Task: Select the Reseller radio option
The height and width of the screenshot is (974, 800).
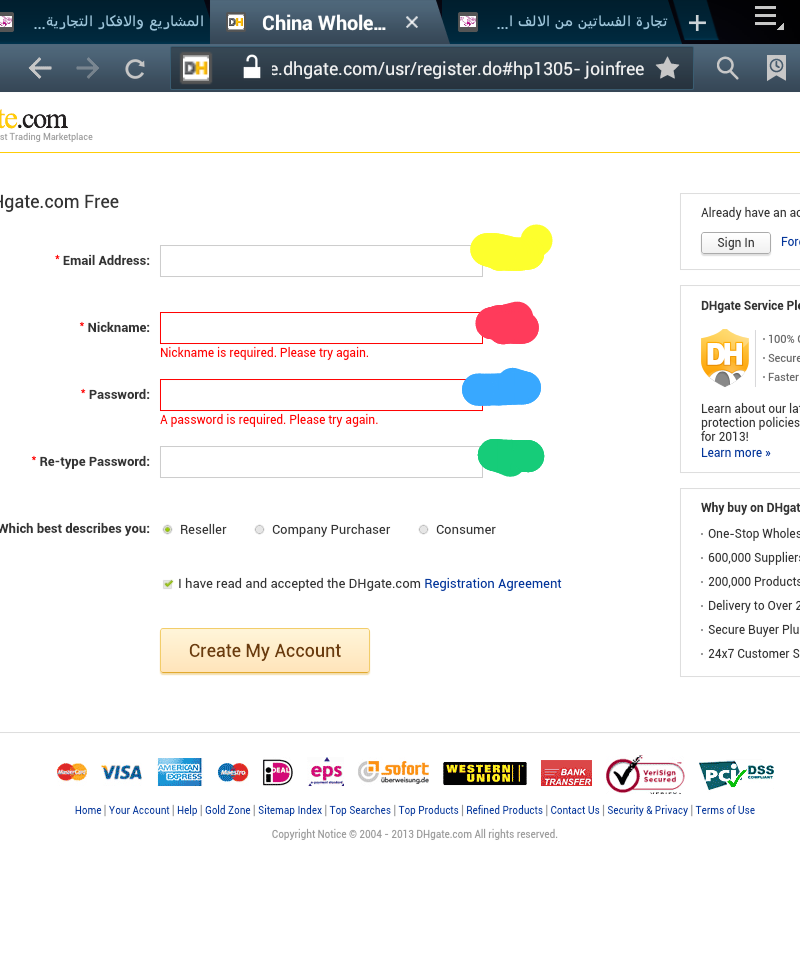Action: [x=167, y=529]
